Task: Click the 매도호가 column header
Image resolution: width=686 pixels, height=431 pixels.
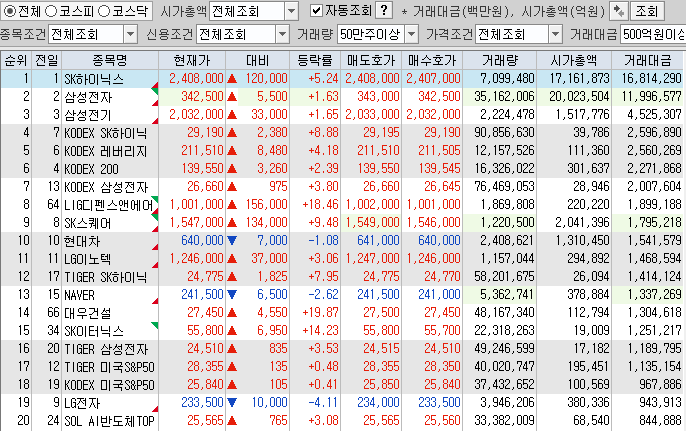Action: pos(371,60)
